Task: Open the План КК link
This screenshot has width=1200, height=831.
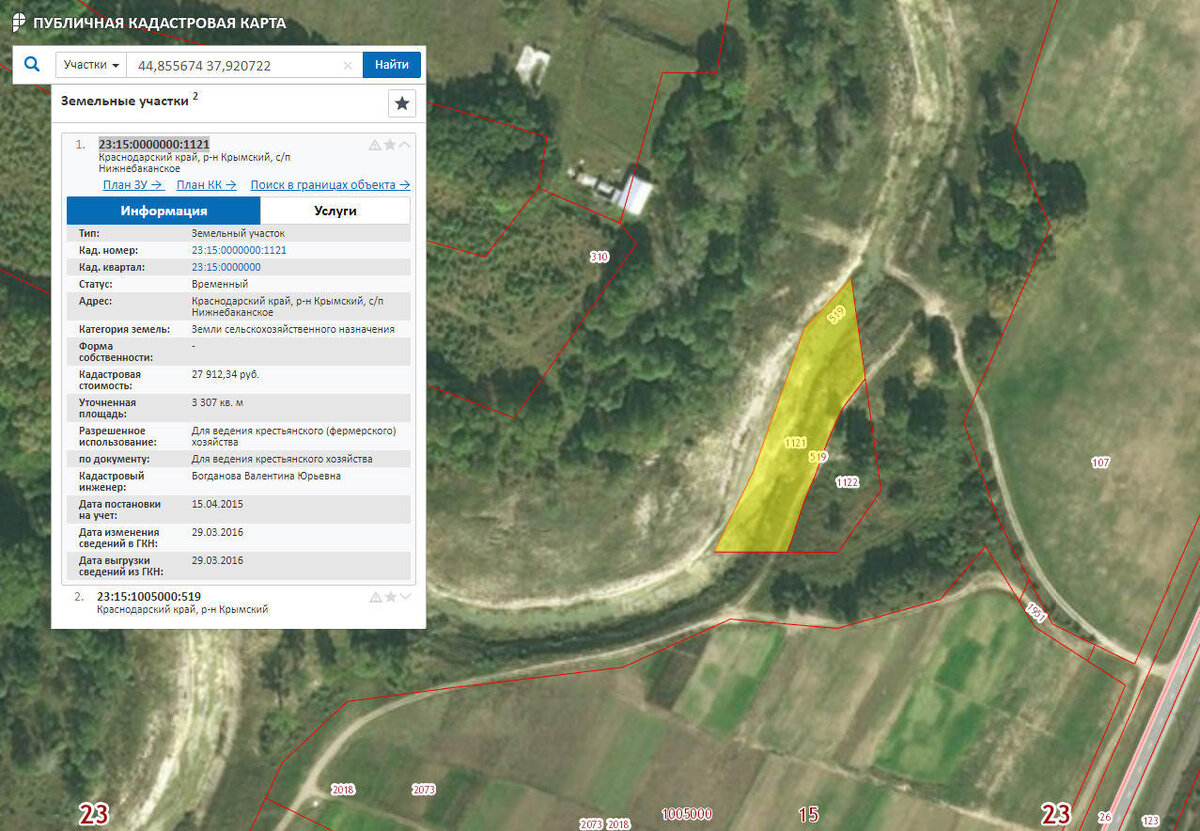Action: click(206, 185)
